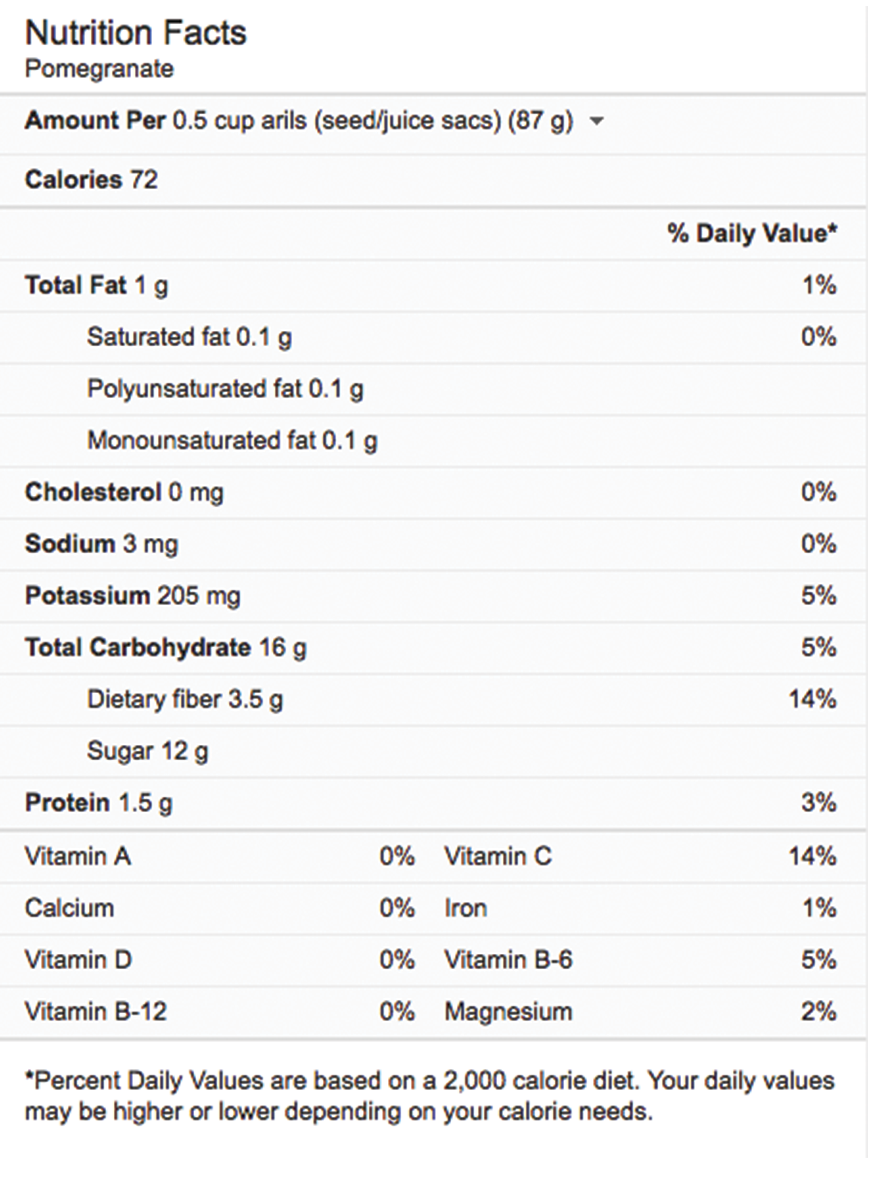This screenshot has height=1200, width=872.
Task: Click the Saturated fat 0.1 g entry
Action: pos(189,338)
